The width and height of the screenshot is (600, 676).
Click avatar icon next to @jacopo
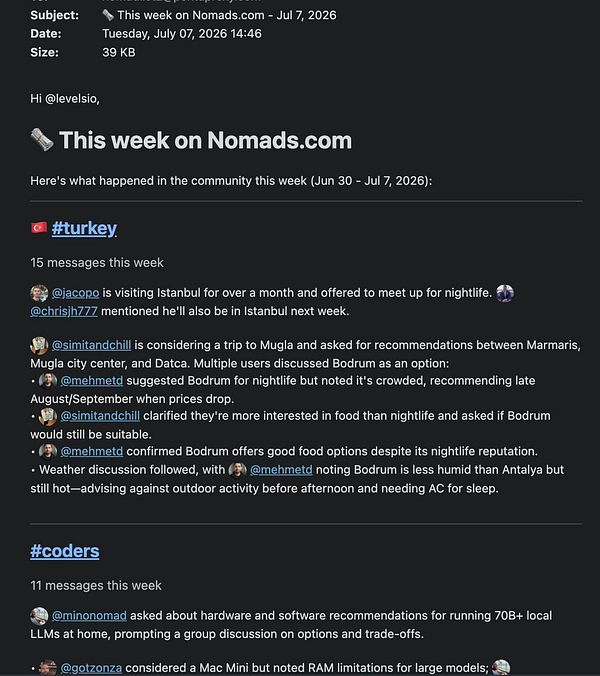39,293
